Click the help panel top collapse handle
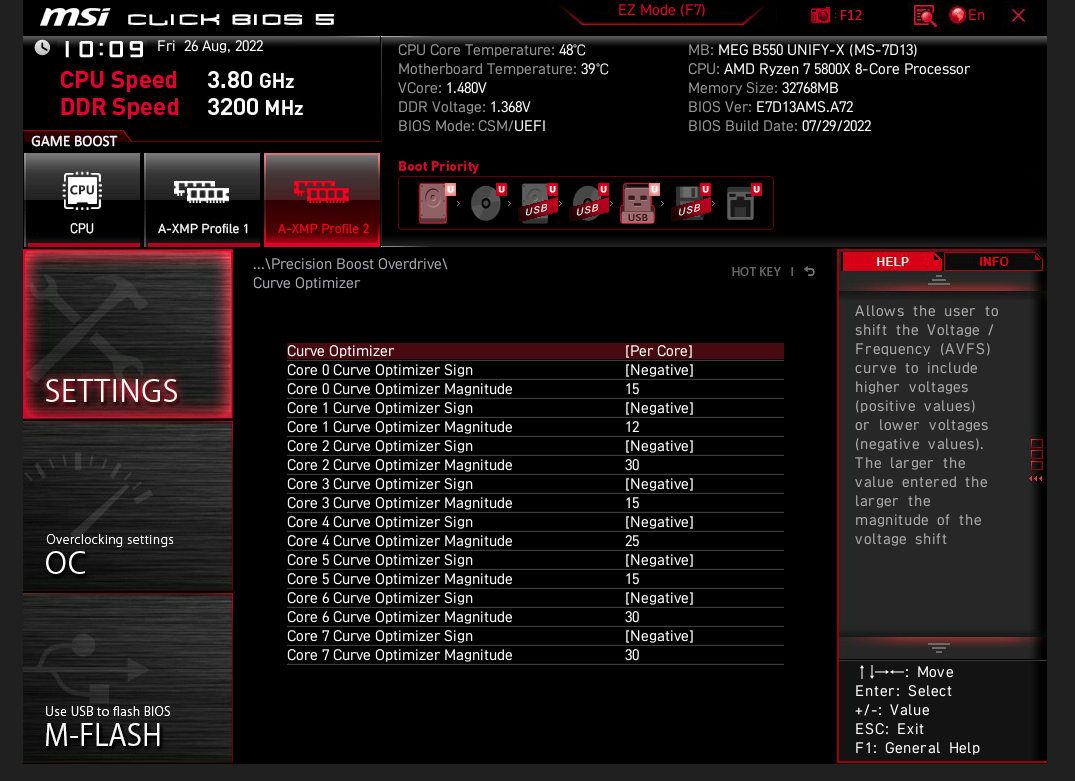Viewport: 1075px width, 781px height. pos(939,280)
